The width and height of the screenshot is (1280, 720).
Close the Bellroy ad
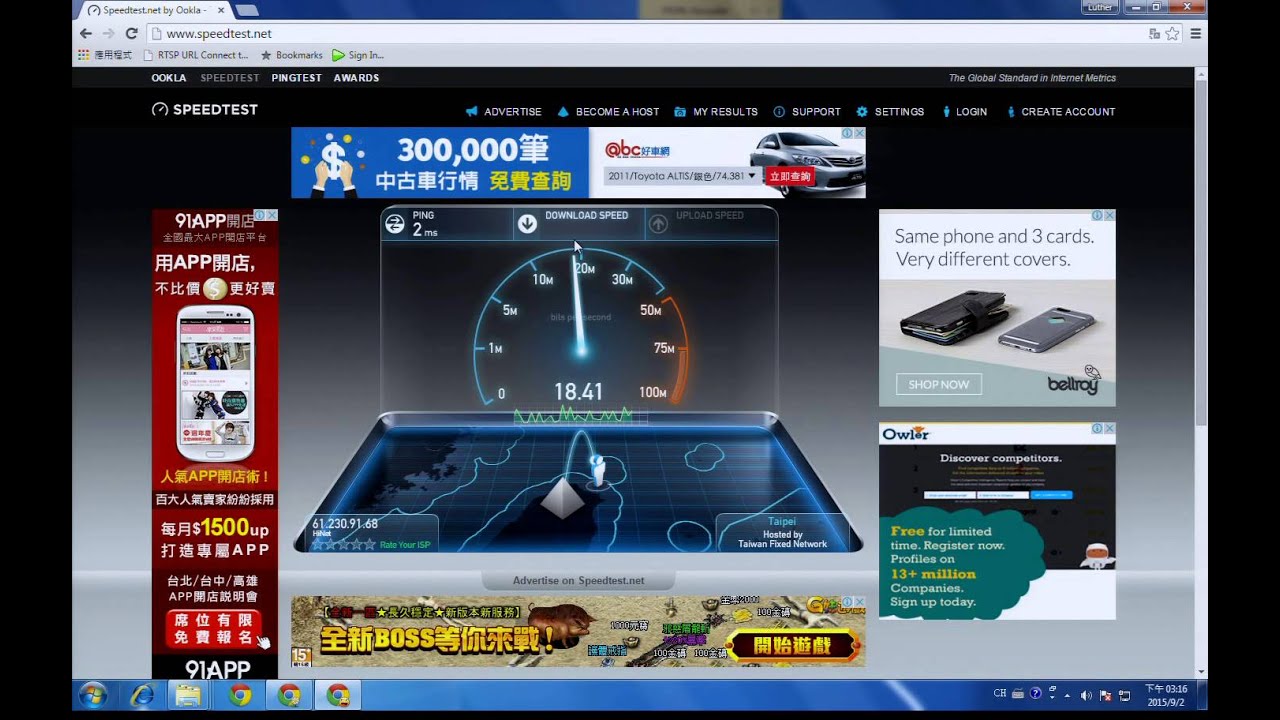[1109, 215]
